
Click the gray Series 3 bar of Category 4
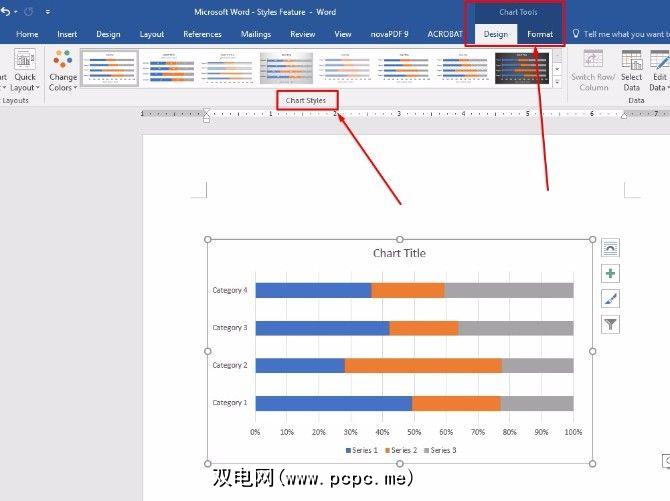509,290
